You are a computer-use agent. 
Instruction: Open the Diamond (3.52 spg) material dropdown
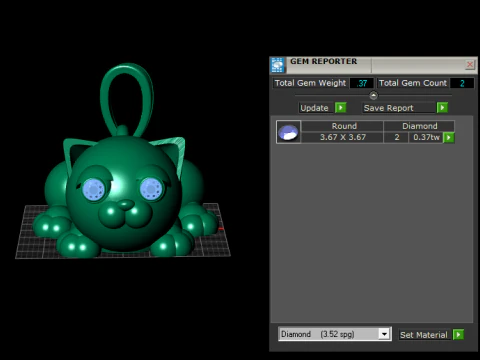click(x=335, y=334)
